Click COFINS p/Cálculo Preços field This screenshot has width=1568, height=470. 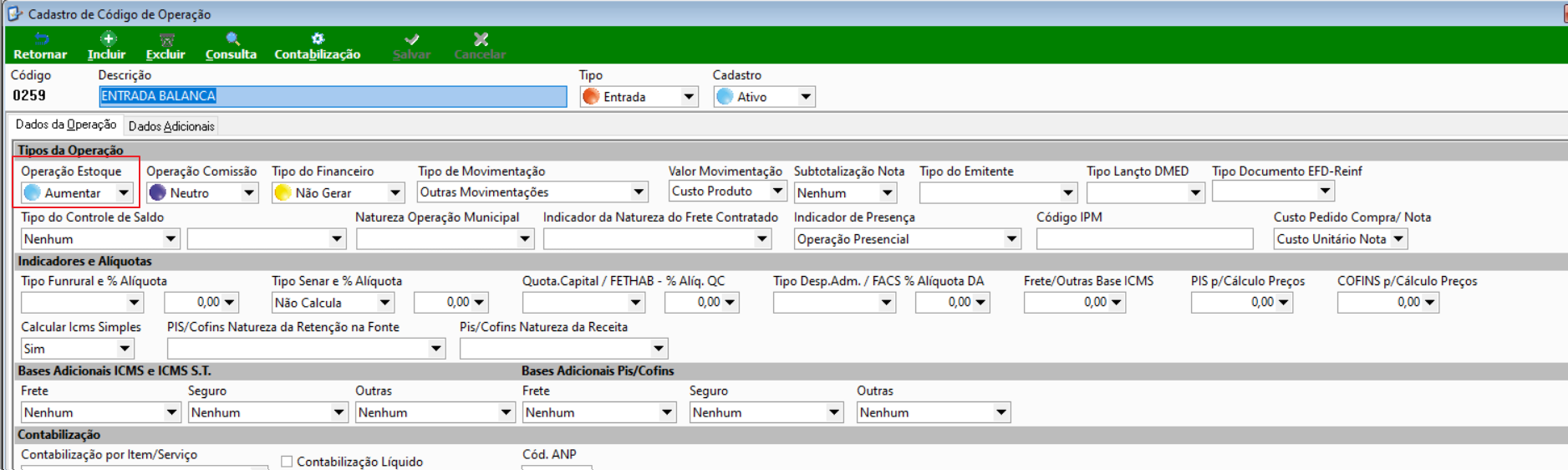[x=1388, y=303]
